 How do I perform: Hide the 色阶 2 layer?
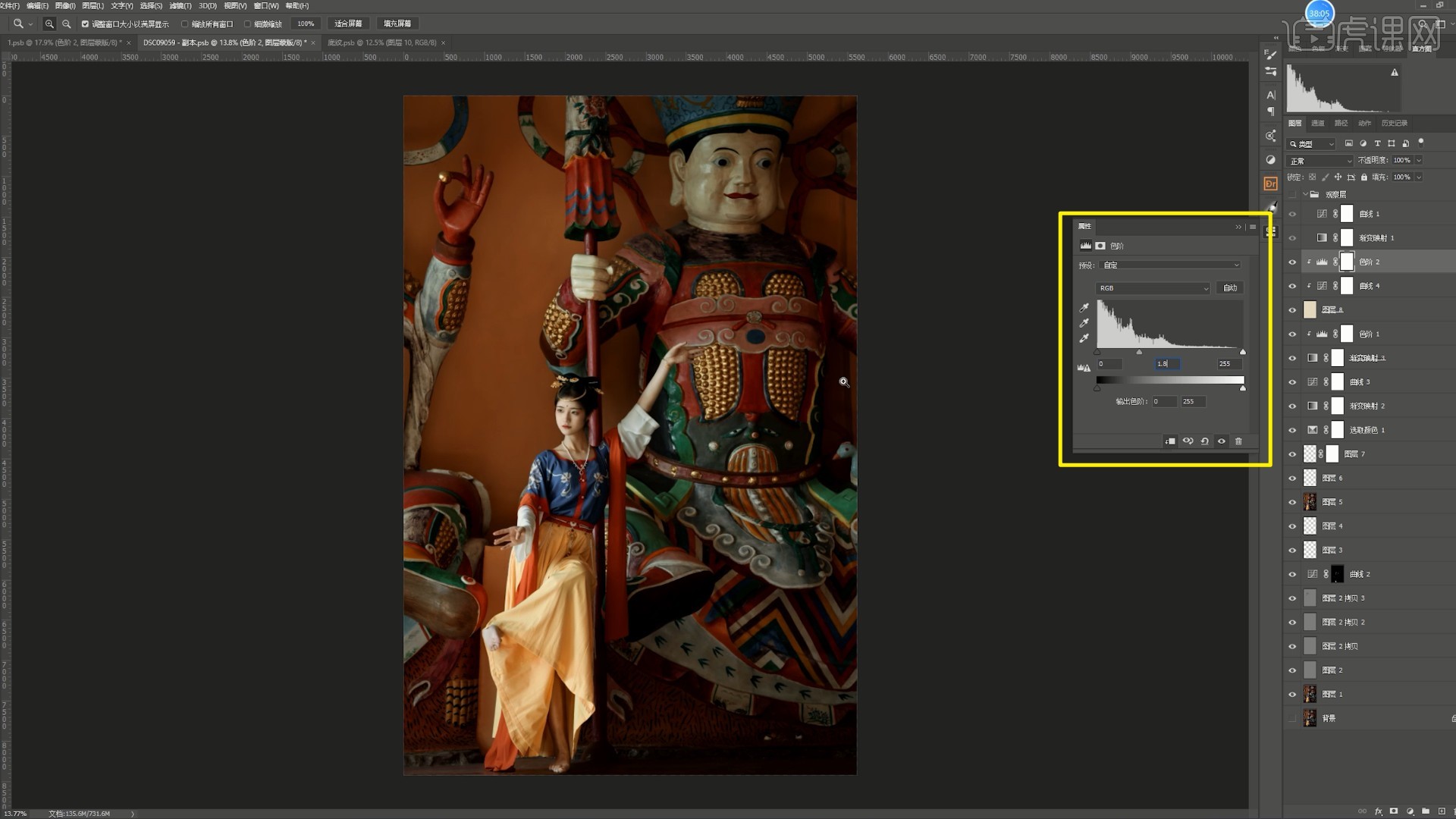pyautogui.click(x=1292, y=262)
